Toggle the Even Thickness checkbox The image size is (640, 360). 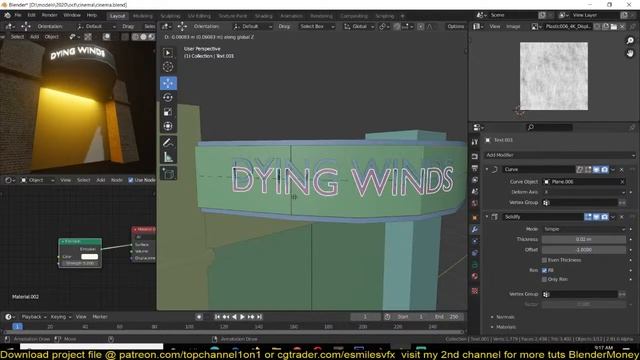pos(544,260)
